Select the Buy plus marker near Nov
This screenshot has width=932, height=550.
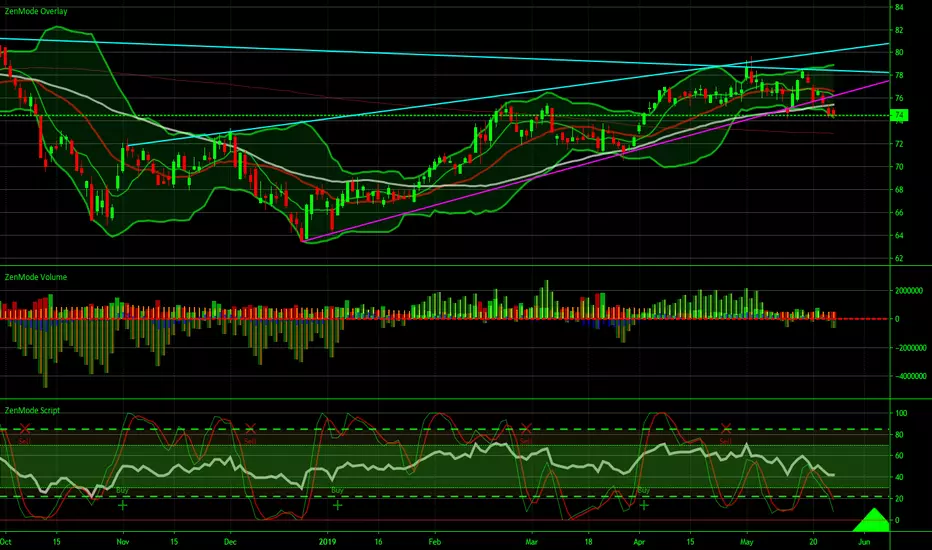(x=122, y=505)
